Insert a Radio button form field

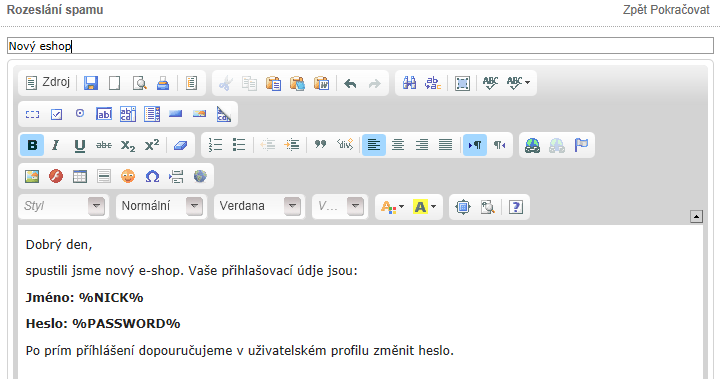point(80,114)
